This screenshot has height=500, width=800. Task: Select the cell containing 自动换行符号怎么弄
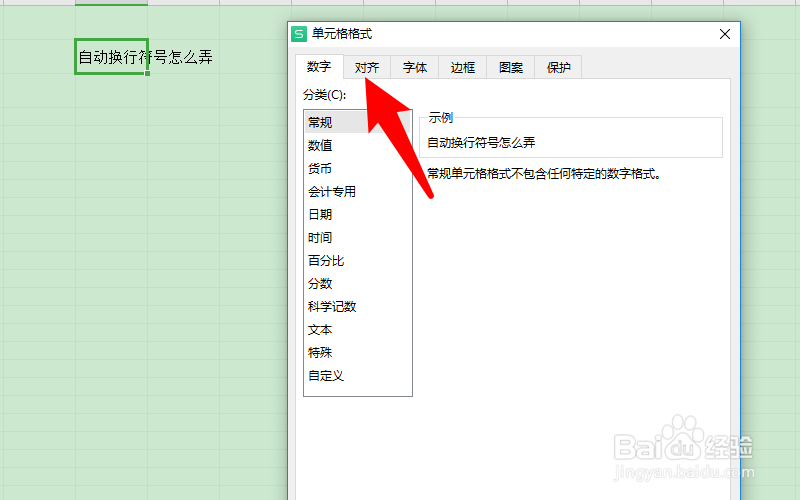[x=112, y=57]
